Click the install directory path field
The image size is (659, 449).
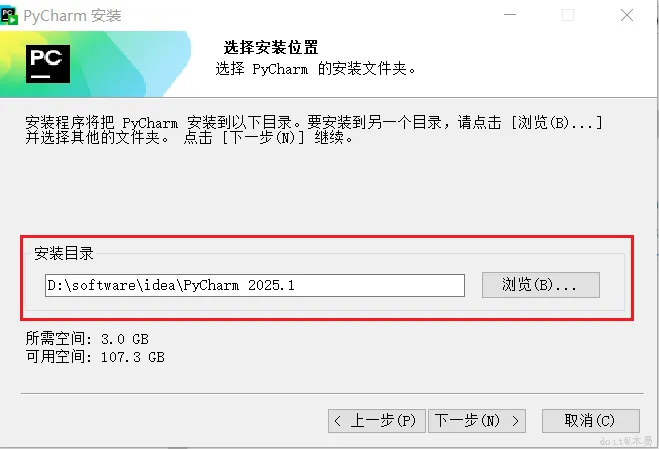point(255,285)
